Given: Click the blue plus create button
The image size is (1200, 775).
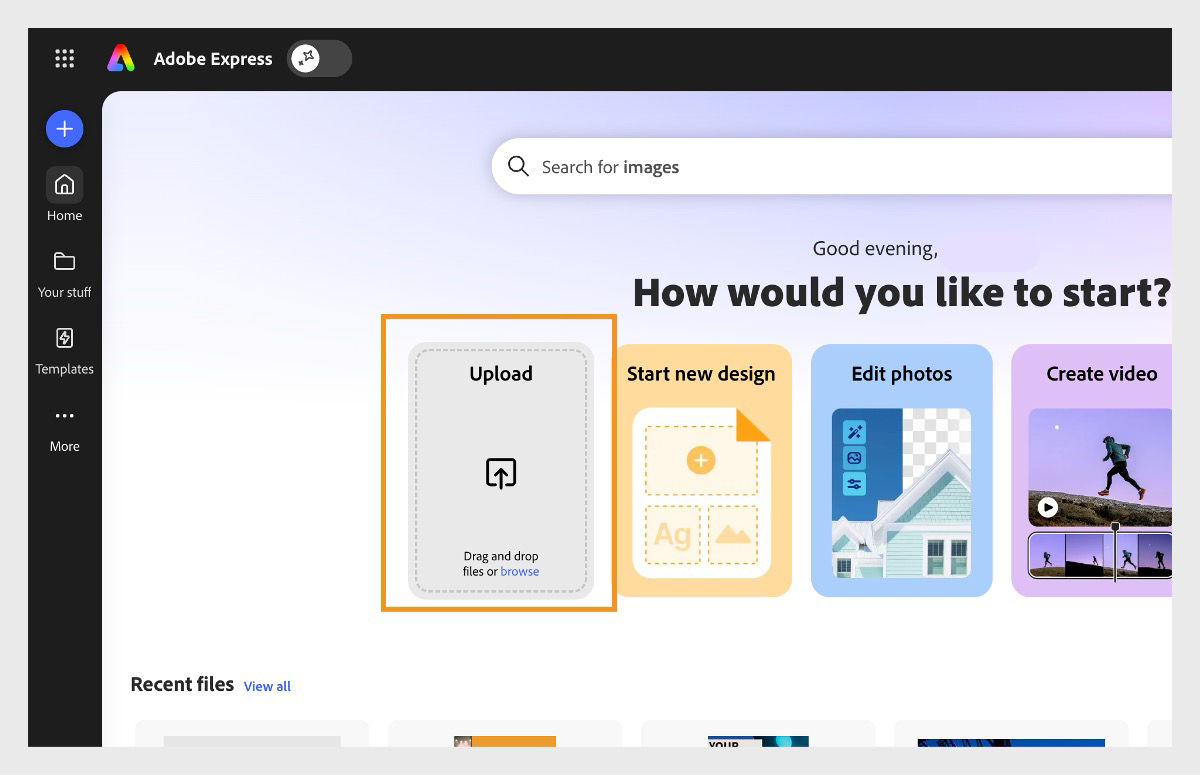Looking at the screenshot, I should pos(64,128).
